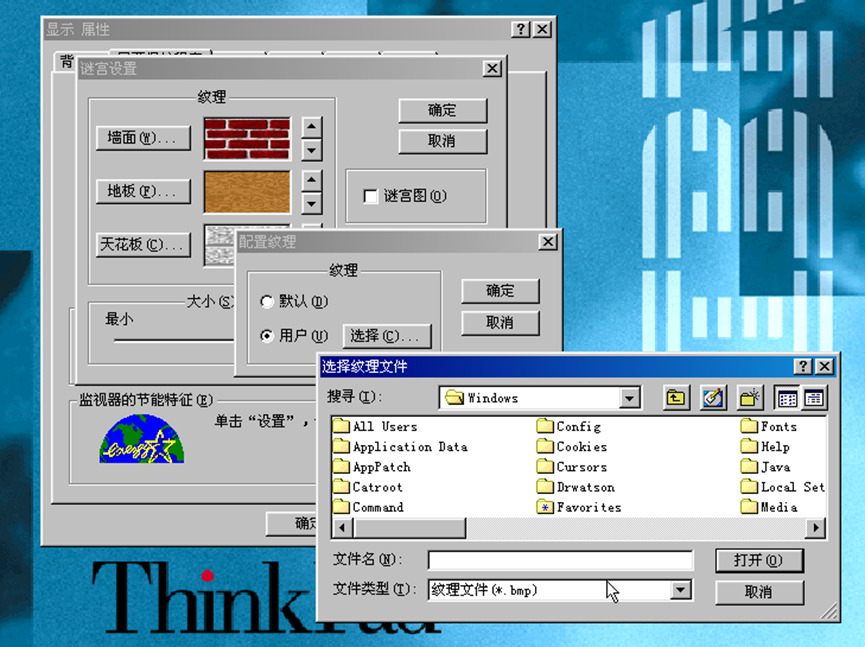
Task: Click 取消 in 配置纹理 dialog
Action: [500, 323]
